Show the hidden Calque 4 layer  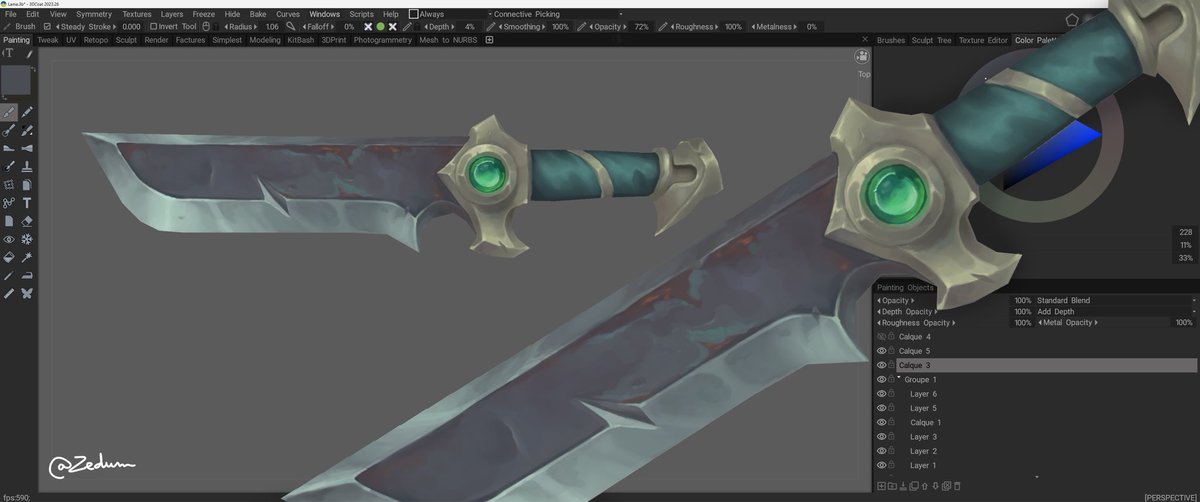(x=882, y=337)
